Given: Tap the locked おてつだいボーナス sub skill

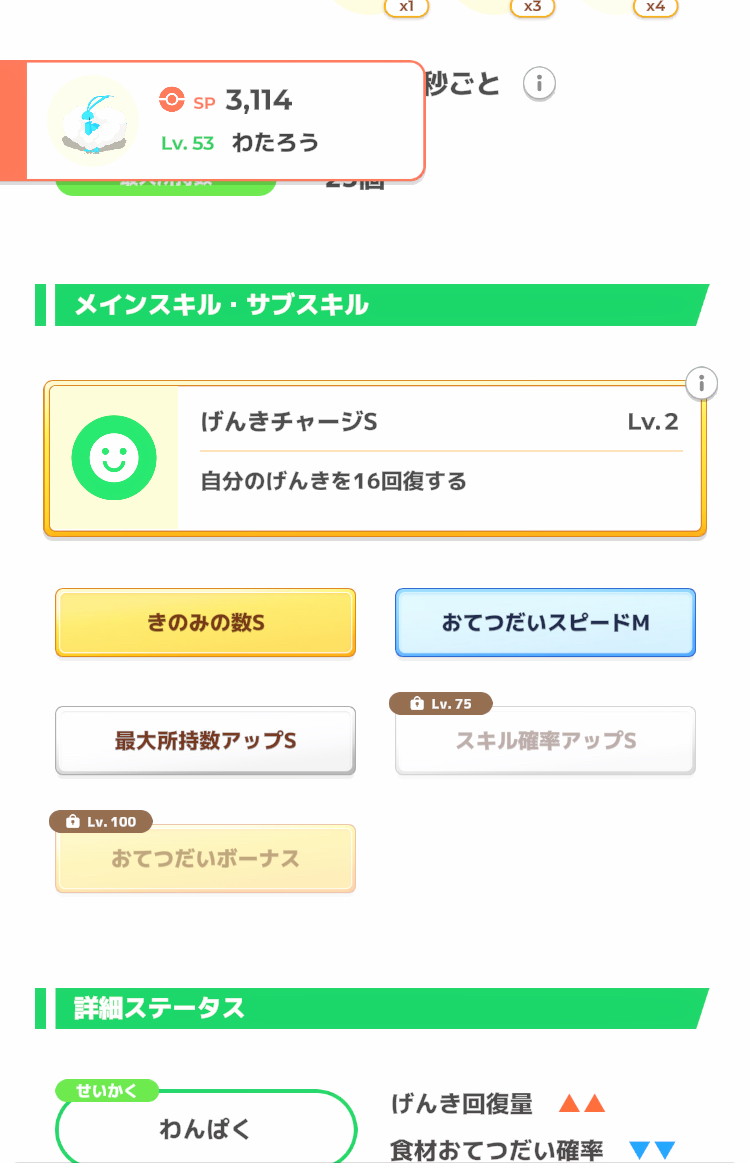Looking at the screenshot, I should click(205, 859).
